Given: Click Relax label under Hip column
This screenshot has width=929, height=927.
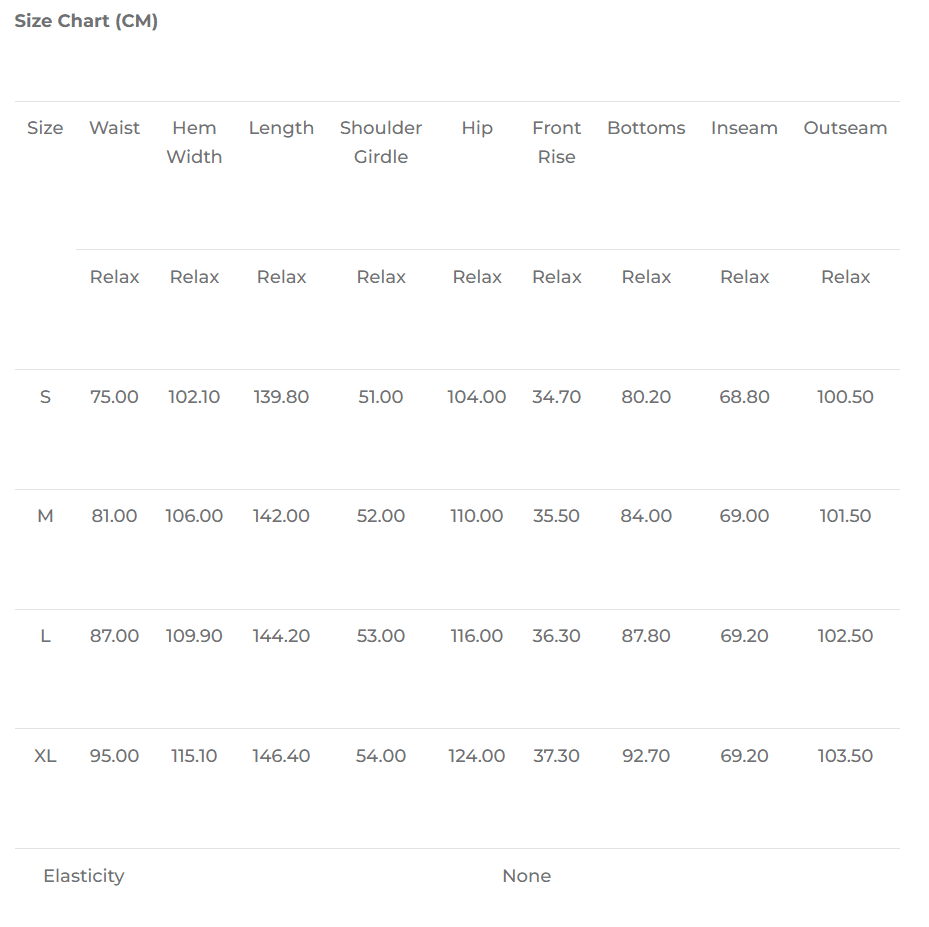Looking at the screenshot, I should click(x=477, y=277).
